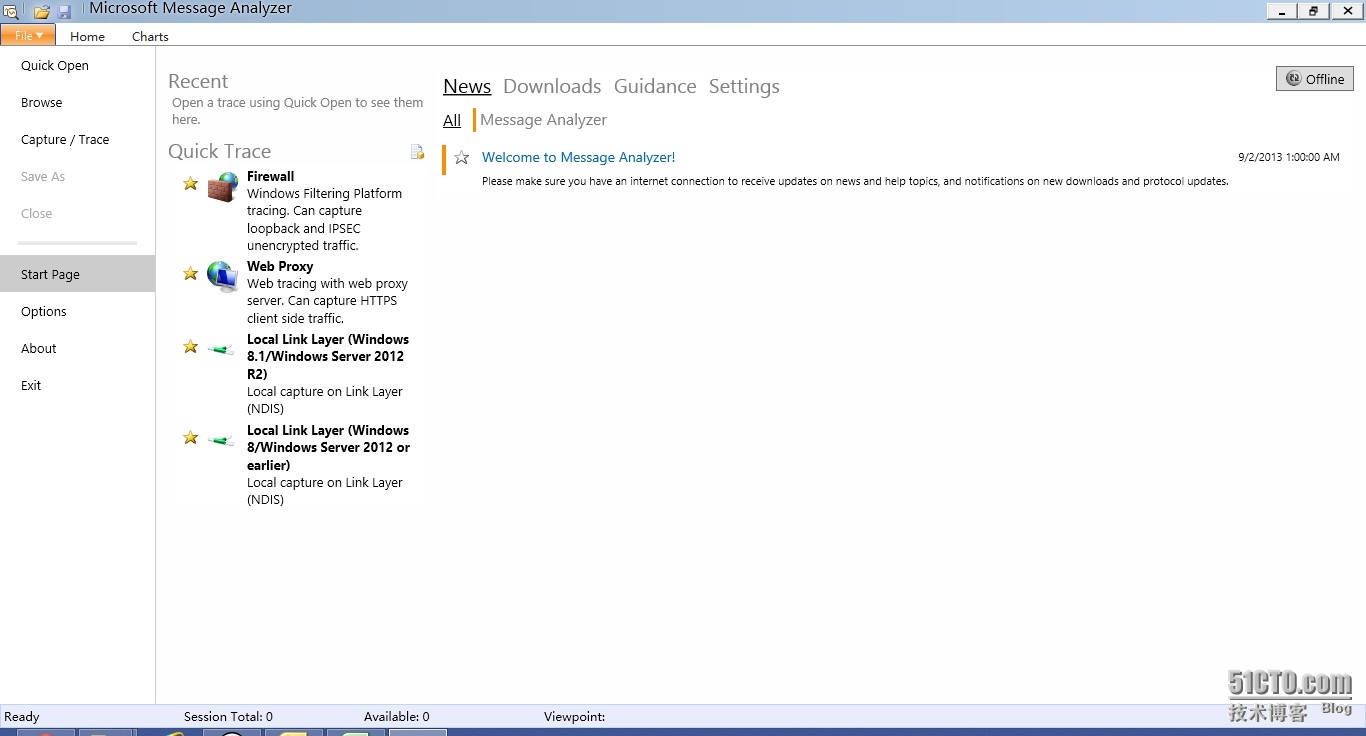Click the Offline status button
Screen dimensions: 1366x736
(x=1314, y=79)
